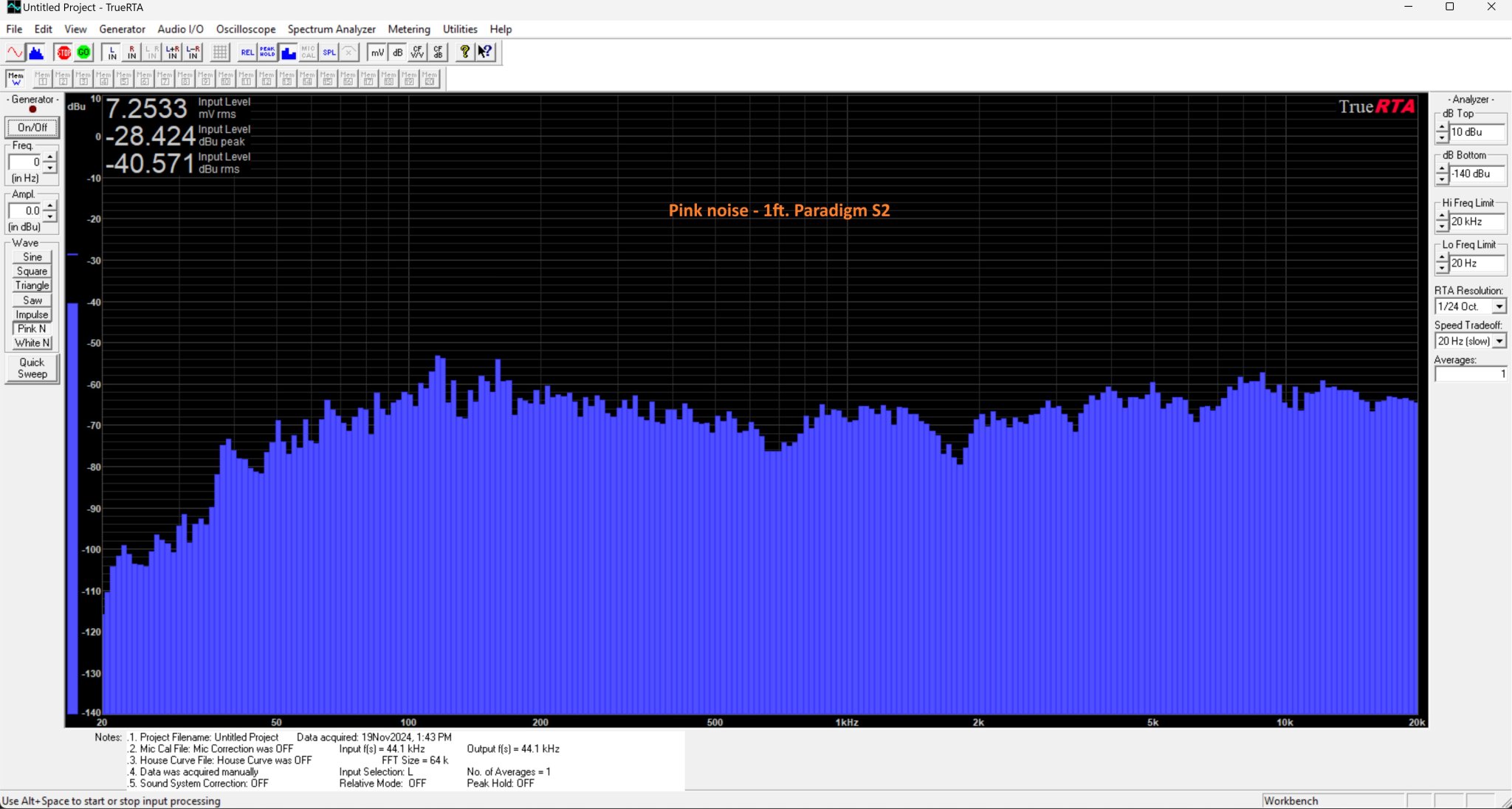This screenshot has width=1512, height=809.
Task: Select the Saw waveform
Action: [x=32, y=300]
